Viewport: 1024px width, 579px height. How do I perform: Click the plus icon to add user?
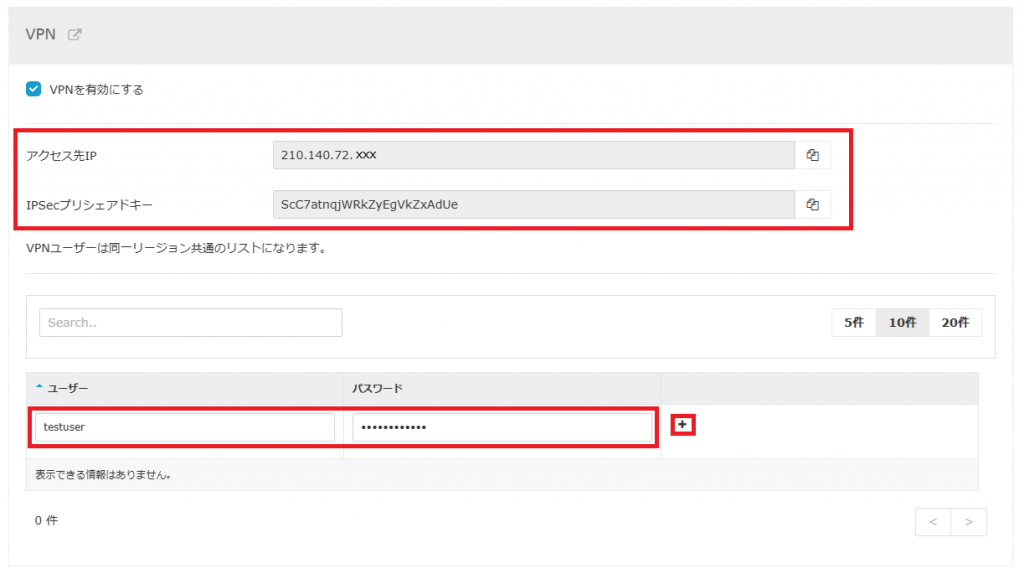[683, 425]
